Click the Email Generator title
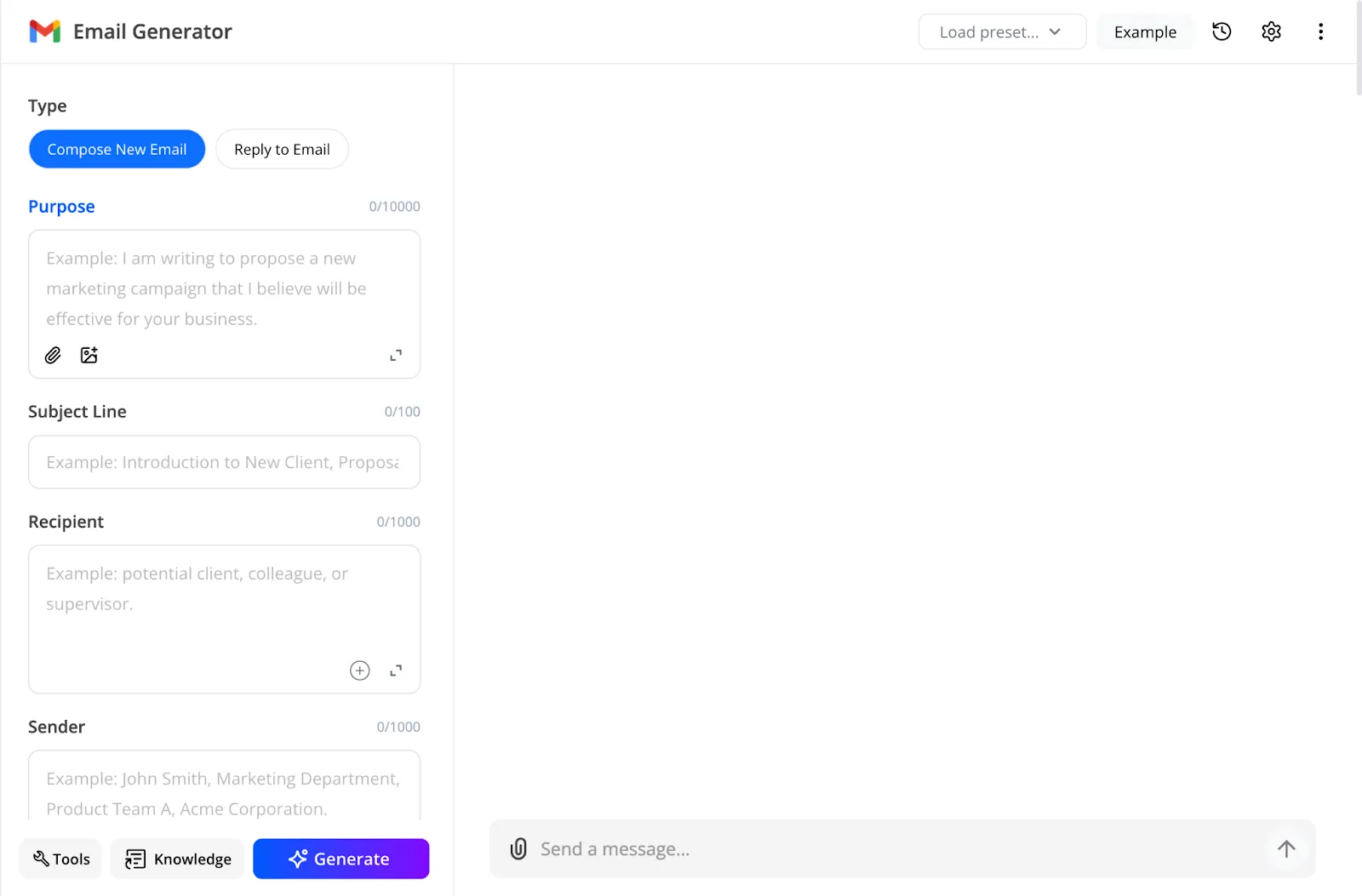The height and width of the screenshot is (896, 1362). click(x=152, y=31)
